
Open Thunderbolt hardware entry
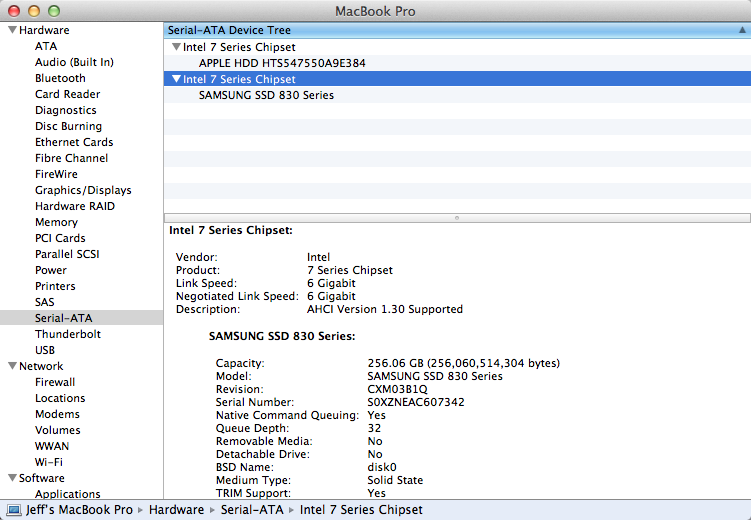point(68,334)
